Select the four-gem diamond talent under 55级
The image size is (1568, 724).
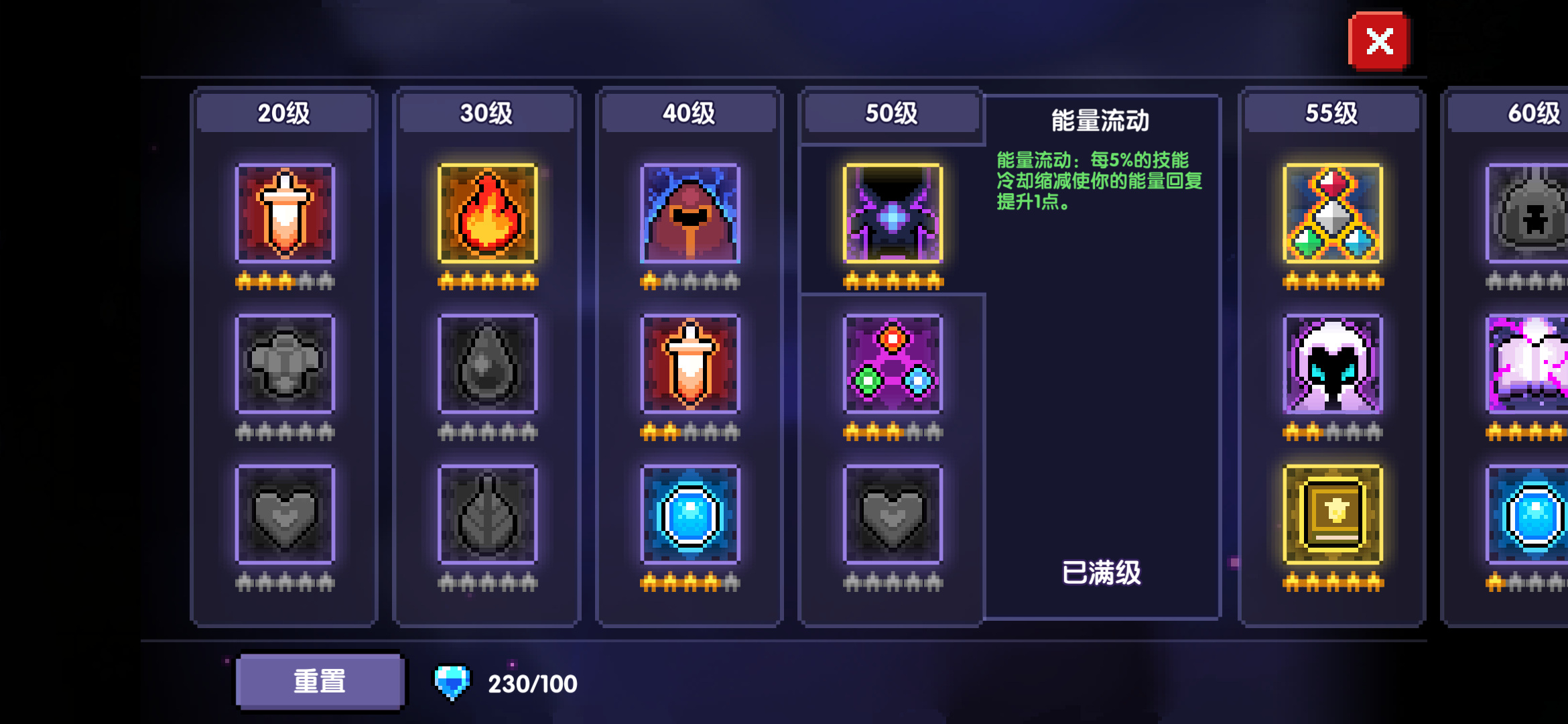click(x=1333, y=213)
